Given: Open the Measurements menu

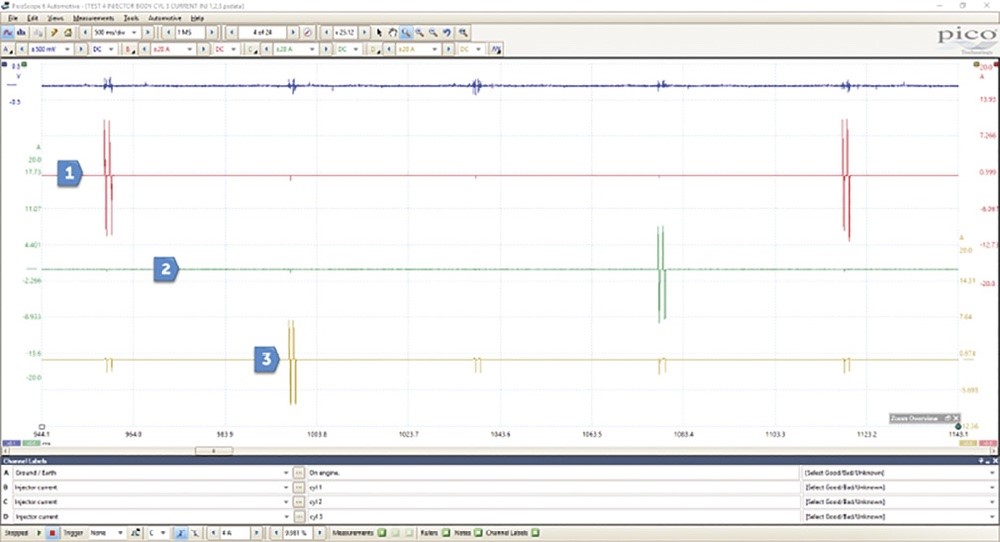Looking at the screenshot, I should pyautogui.click(x=93, y=18).
